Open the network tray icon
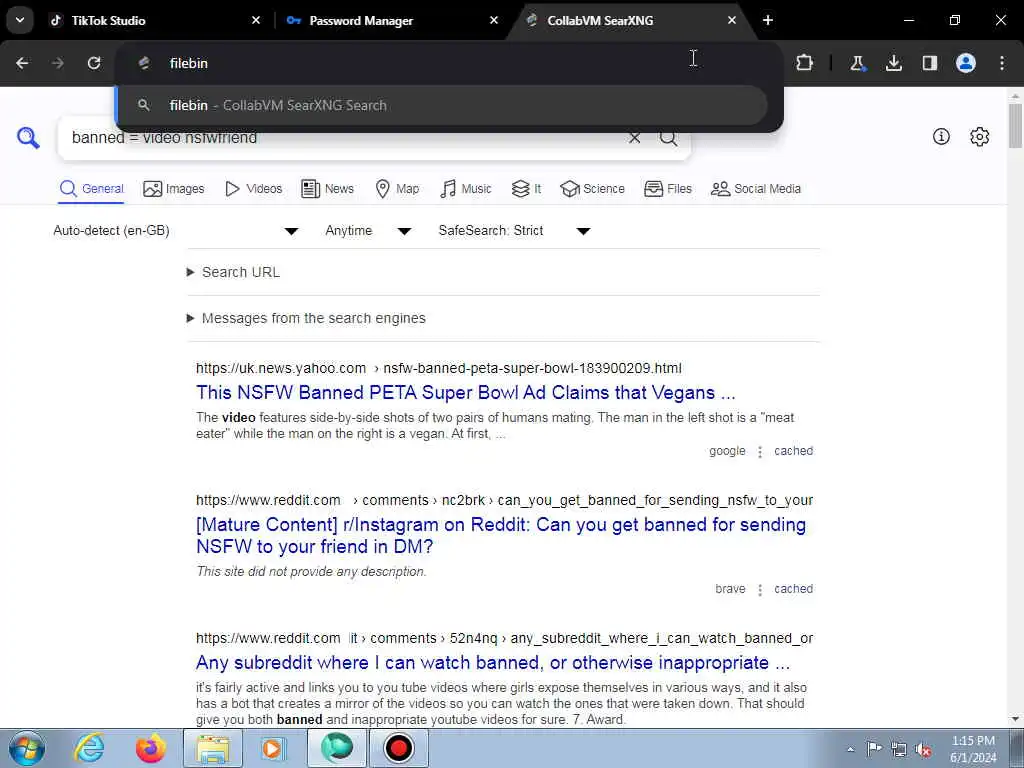The height and width of the screenshot is (768, 1024). 899,750
